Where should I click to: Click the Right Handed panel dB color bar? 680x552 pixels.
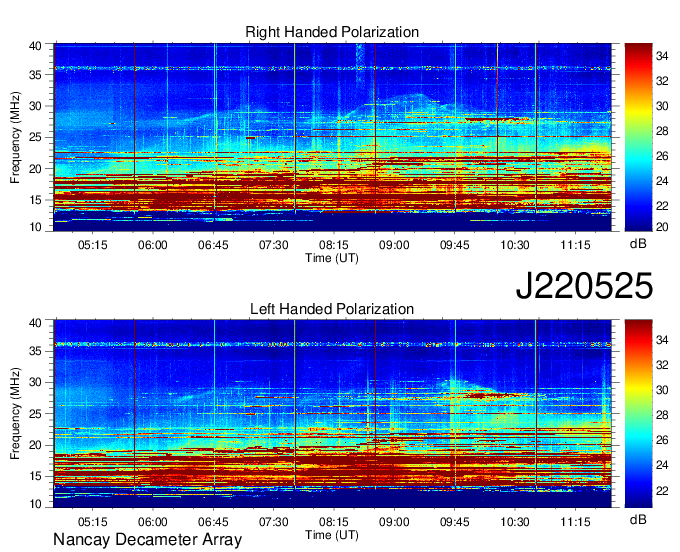coord(638,137)
